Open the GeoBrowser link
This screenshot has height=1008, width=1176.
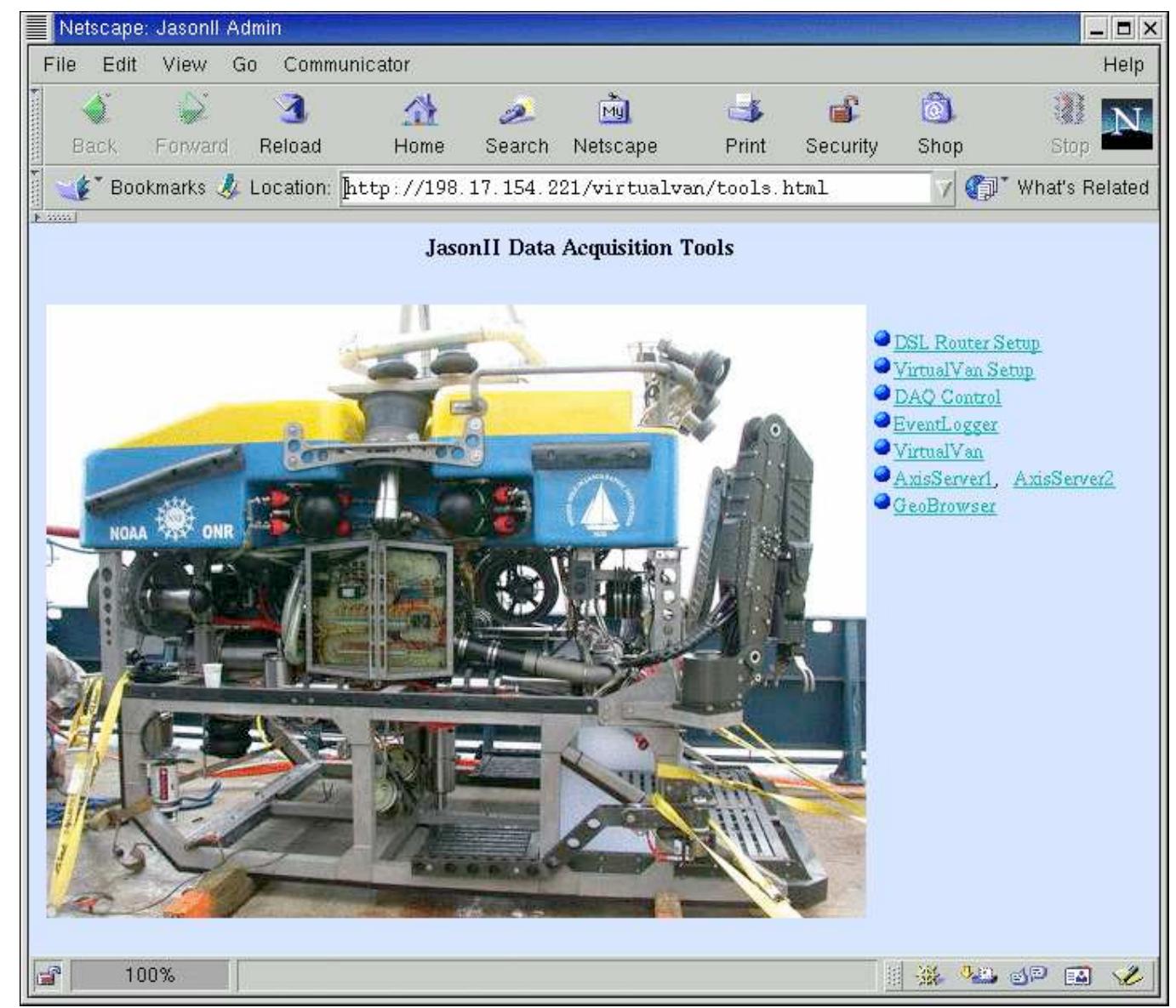coord(945,506)
